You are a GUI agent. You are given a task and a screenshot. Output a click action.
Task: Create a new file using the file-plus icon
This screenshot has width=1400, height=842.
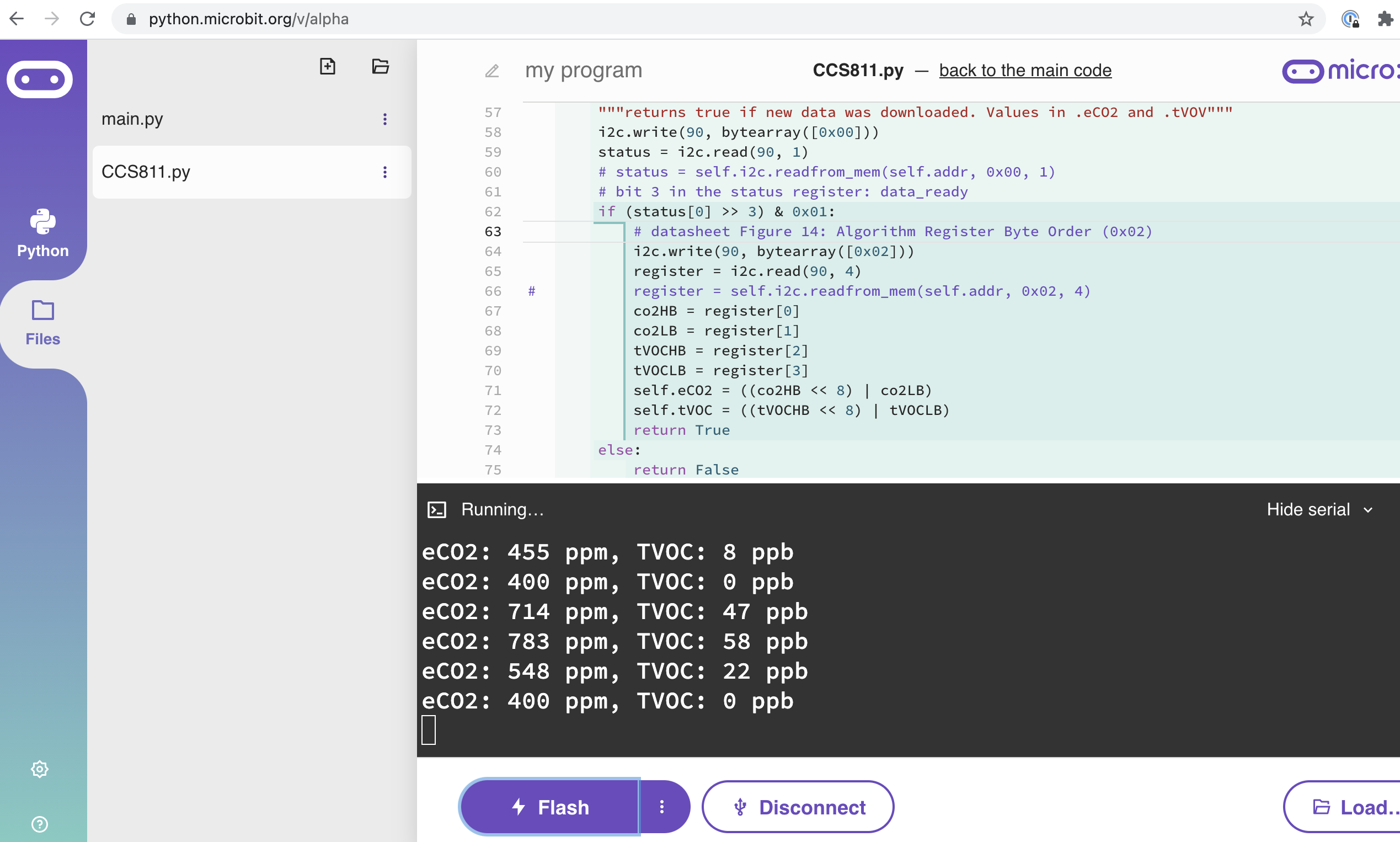(327, 66)
